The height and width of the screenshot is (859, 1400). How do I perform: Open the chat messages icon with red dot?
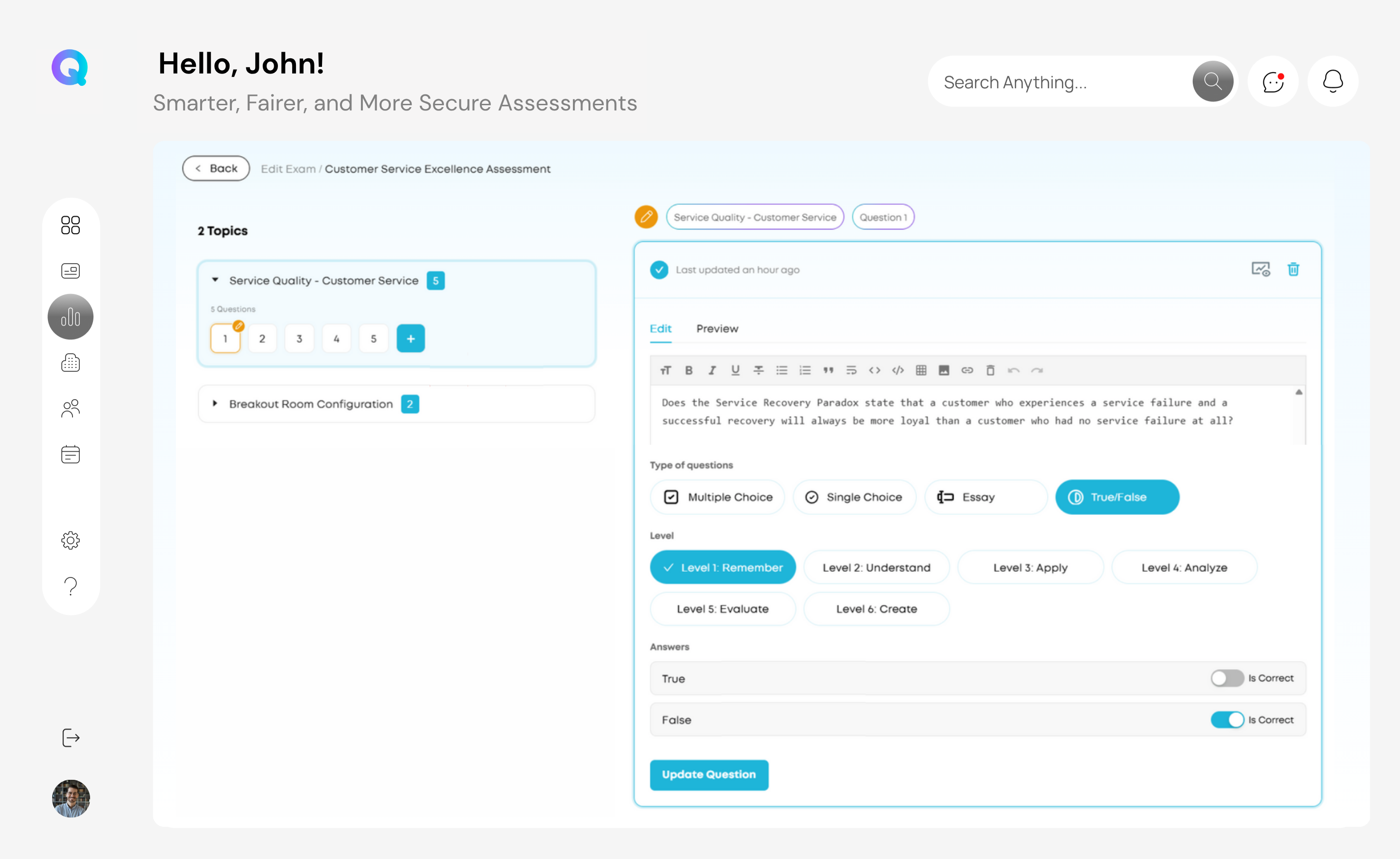tap(1273, 82)
